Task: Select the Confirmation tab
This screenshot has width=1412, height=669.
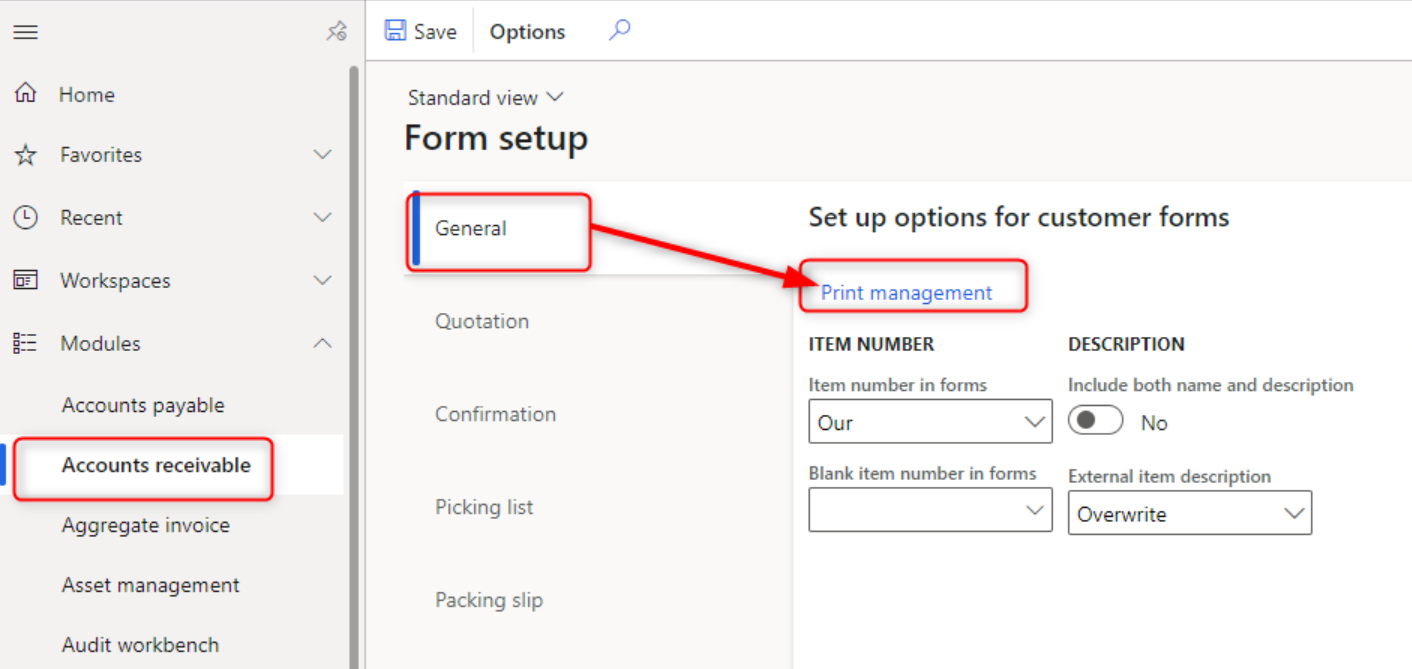Action: click(x=495, y=414)
